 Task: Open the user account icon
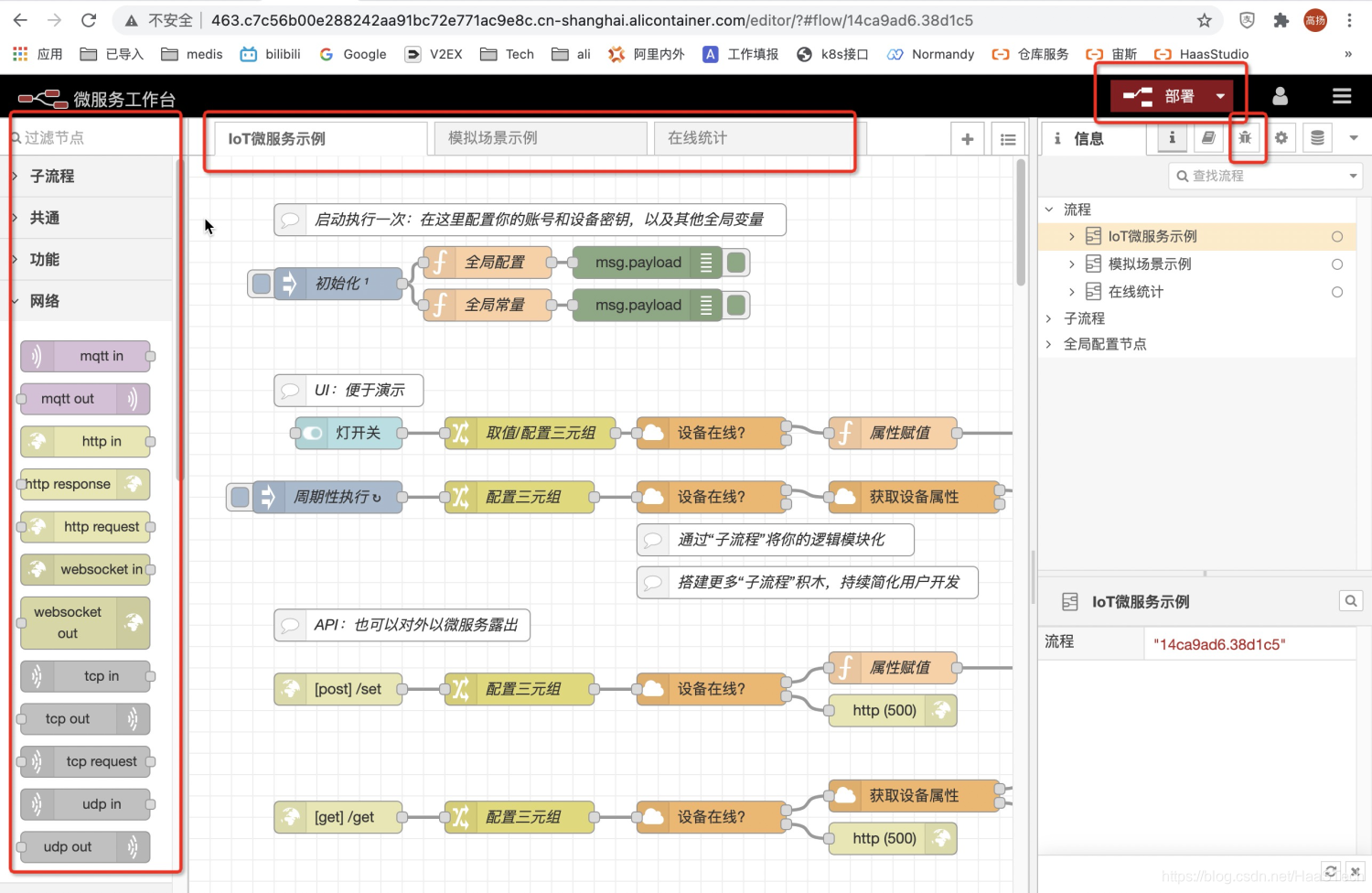pyautogui.click(x=1281, y=96)
